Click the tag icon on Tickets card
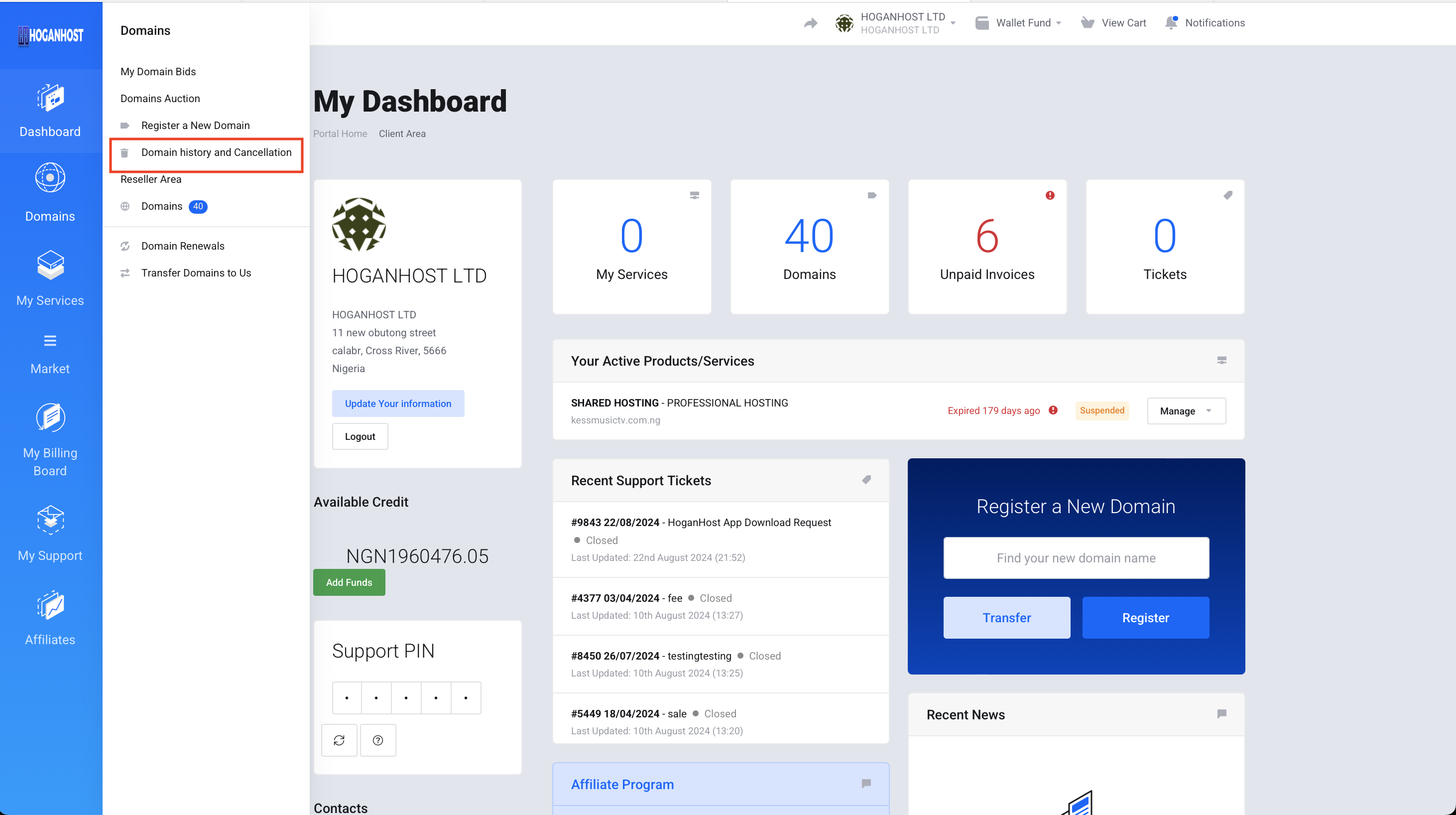The image size is (1456, 815). click(1227, 195)
